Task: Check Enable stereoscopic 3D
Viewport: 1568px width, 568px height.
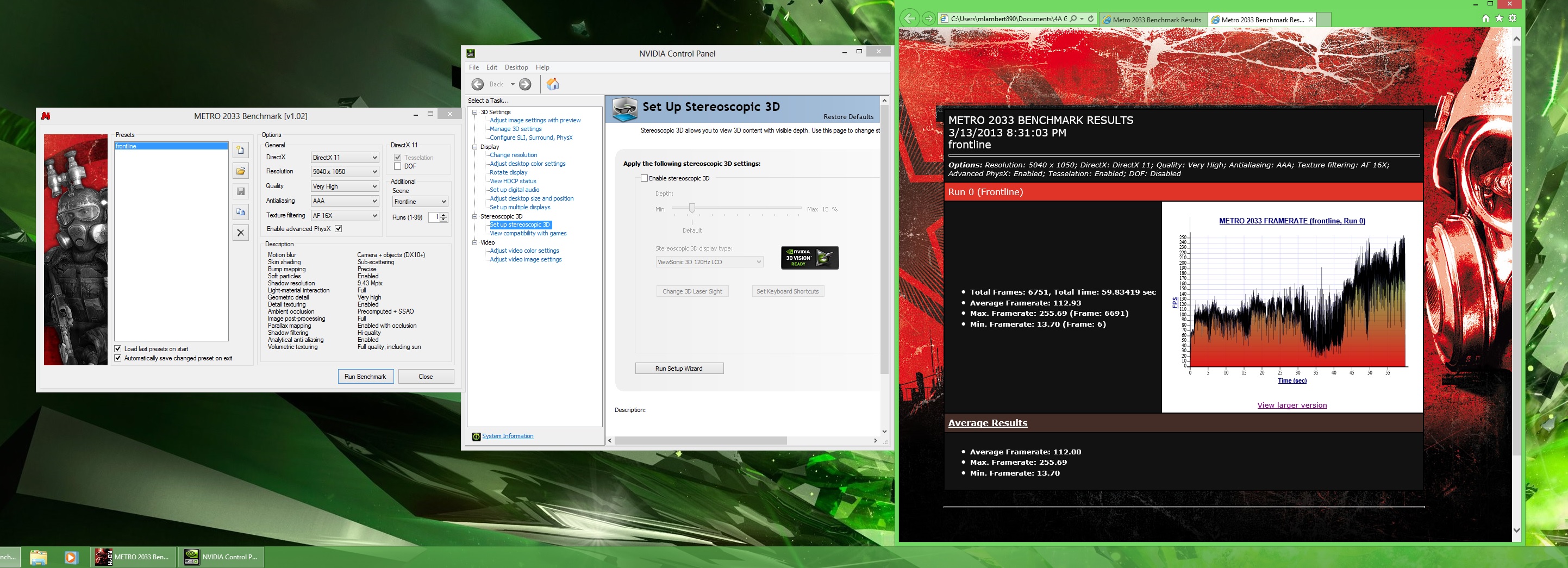Action: [644, 178]
